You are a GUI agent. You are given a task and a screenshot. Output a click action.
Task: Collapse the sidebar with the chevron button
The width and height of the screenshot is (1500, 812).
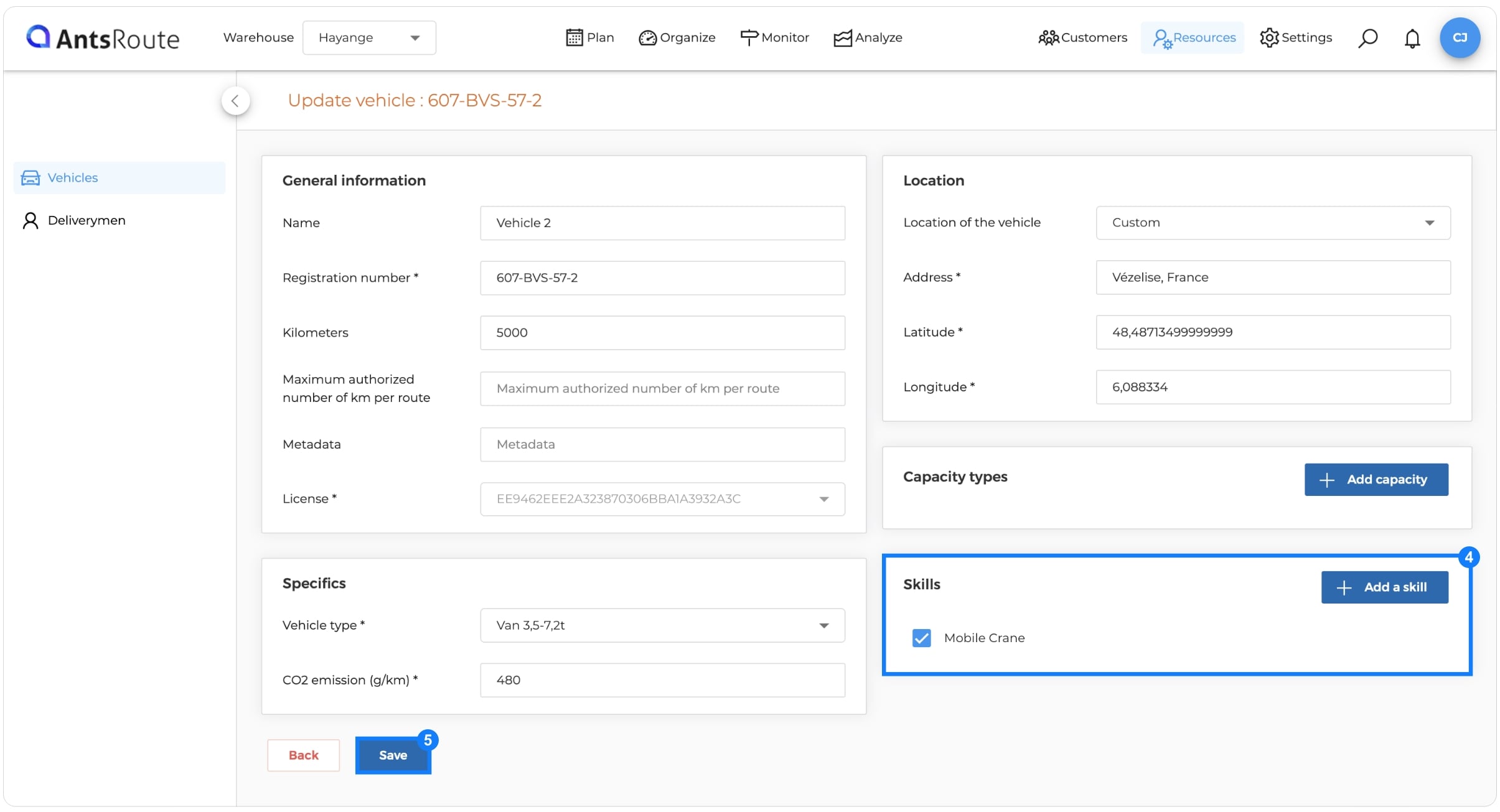(x=235, y=101)
